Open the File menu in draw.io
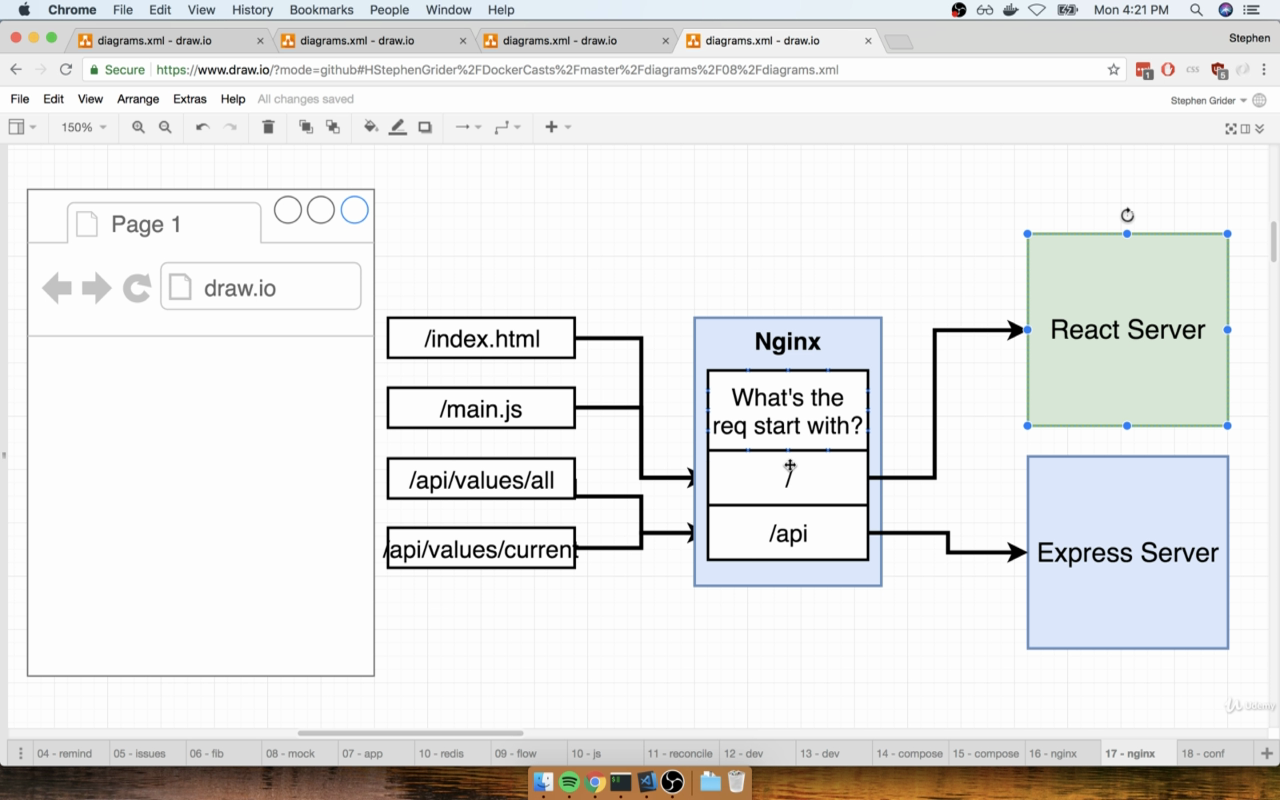 [x=20, y=99]
